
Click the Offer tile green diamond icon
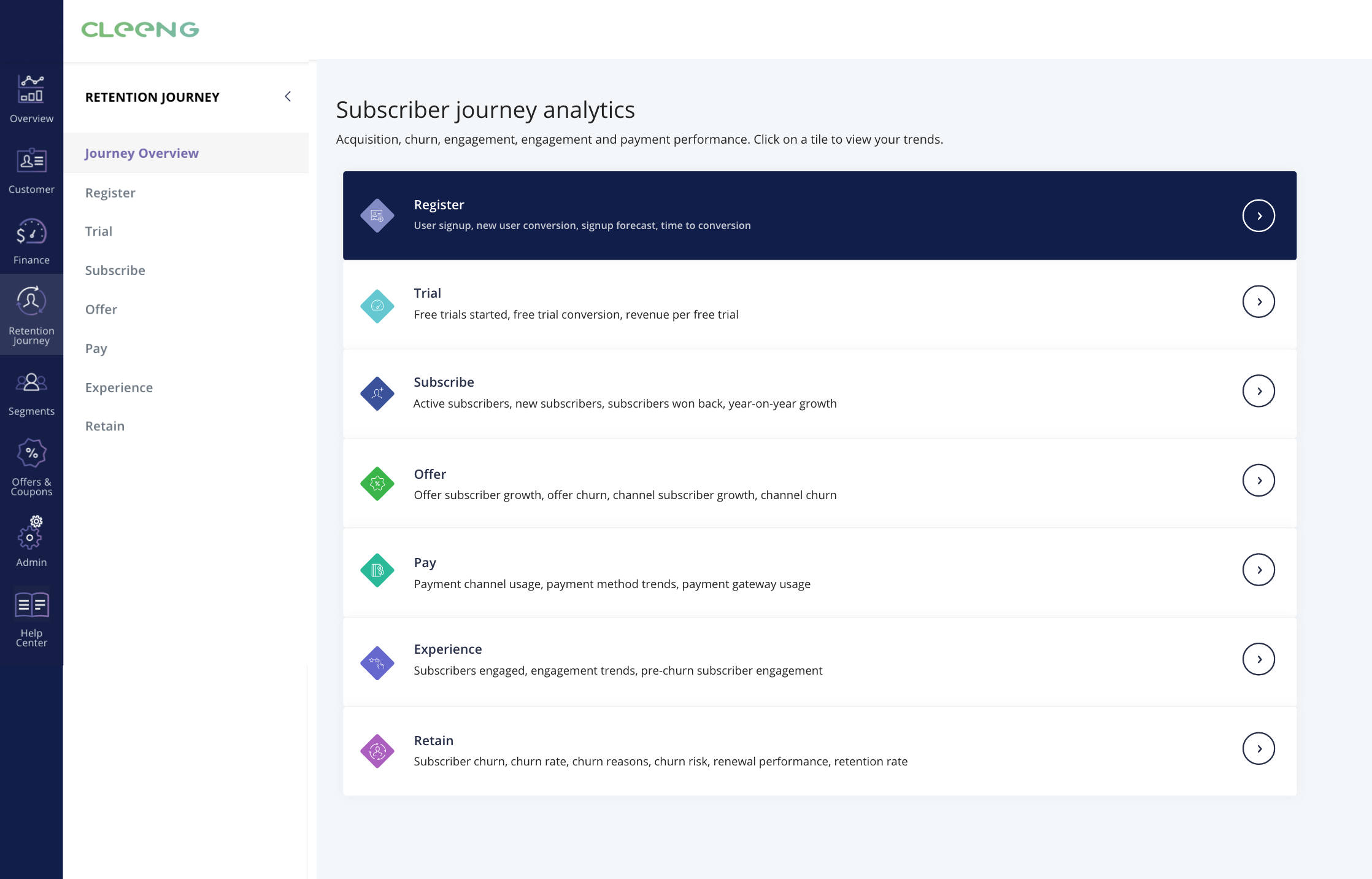point(377,484)
